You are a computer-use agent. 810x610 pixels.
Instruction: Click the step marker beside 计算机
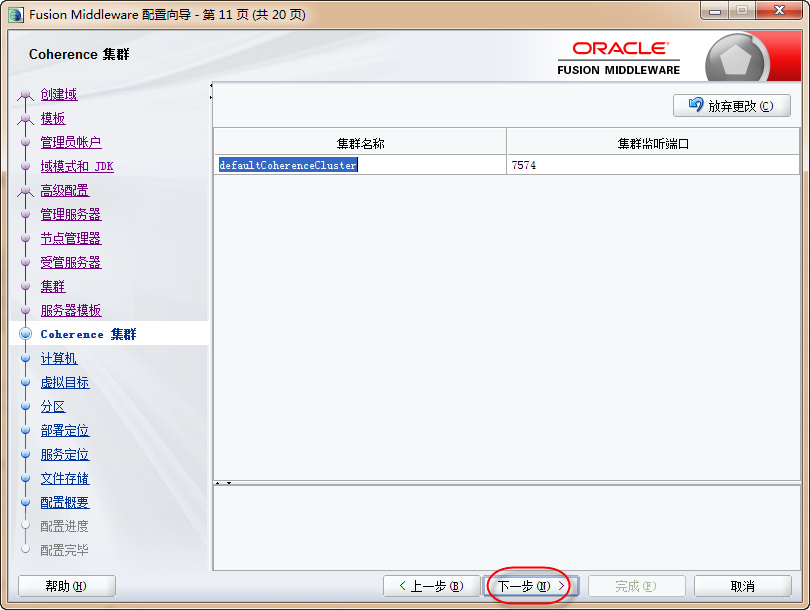(x=25, y=358)
